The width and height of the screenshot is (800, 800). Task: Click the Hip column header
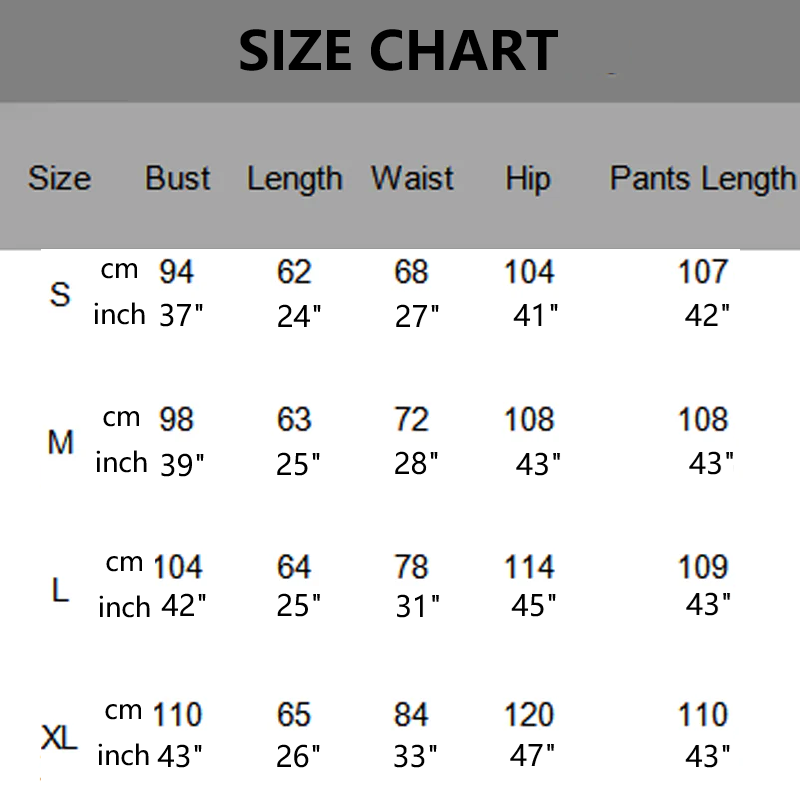tap(527, 179)
